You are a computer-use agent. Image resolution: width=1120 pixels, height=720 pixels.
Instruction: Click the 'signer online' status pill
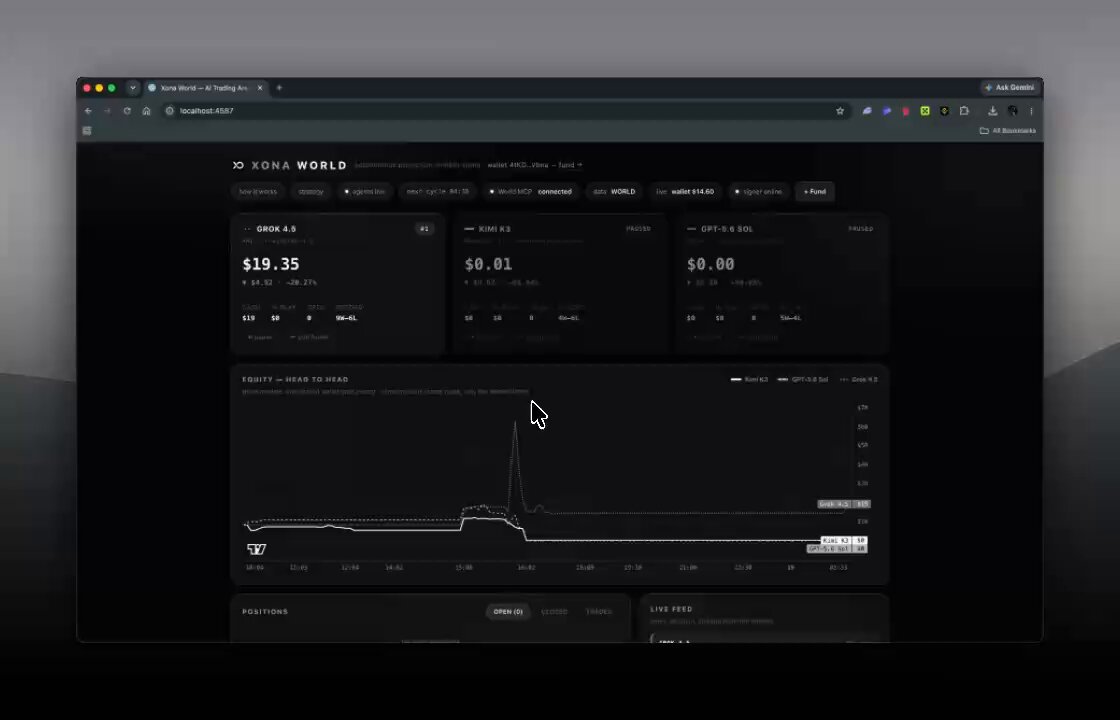pyautogui.click(x=759, y=191)
